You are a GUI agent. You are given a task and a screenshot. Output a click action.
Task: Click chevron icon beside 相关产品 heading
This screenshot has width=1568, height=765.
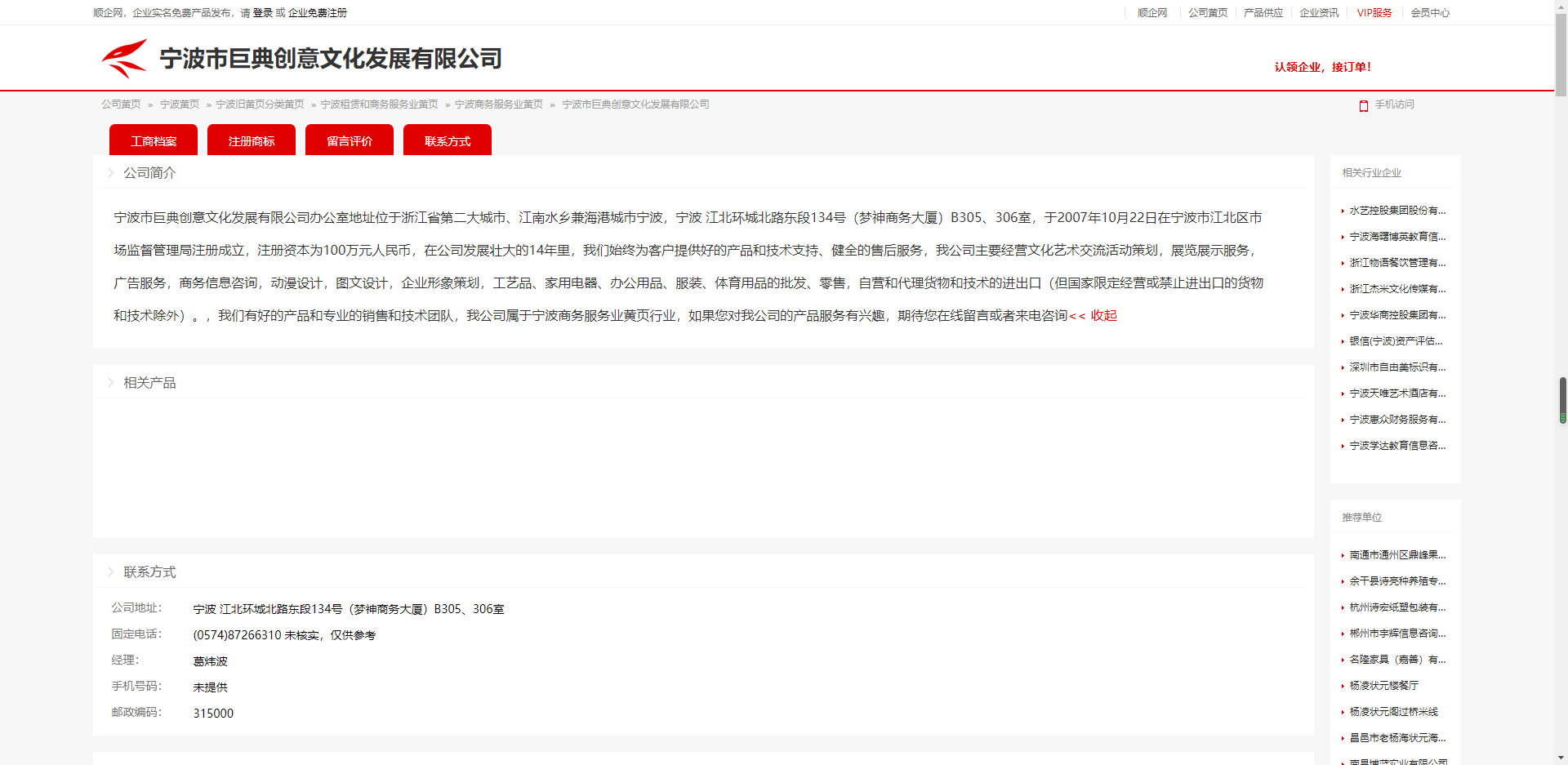pos(110,382)
